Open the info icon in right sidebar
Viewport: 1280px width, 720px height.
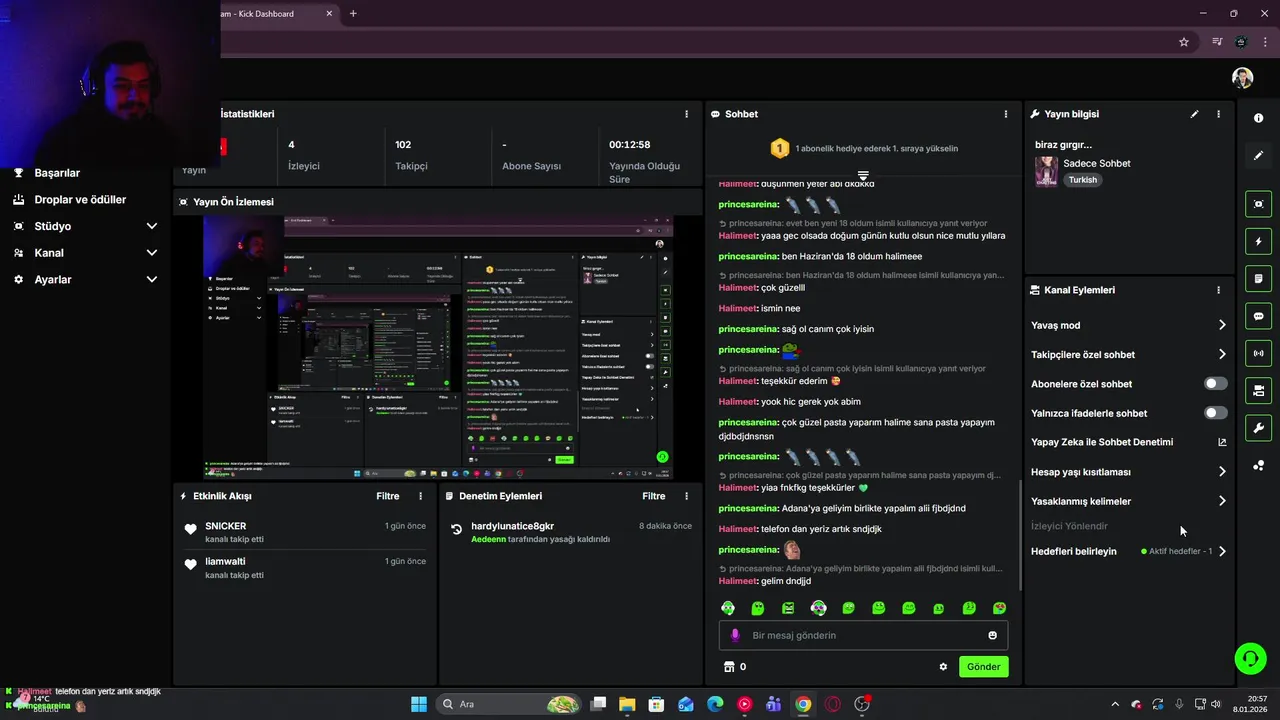coord(1258,118)
